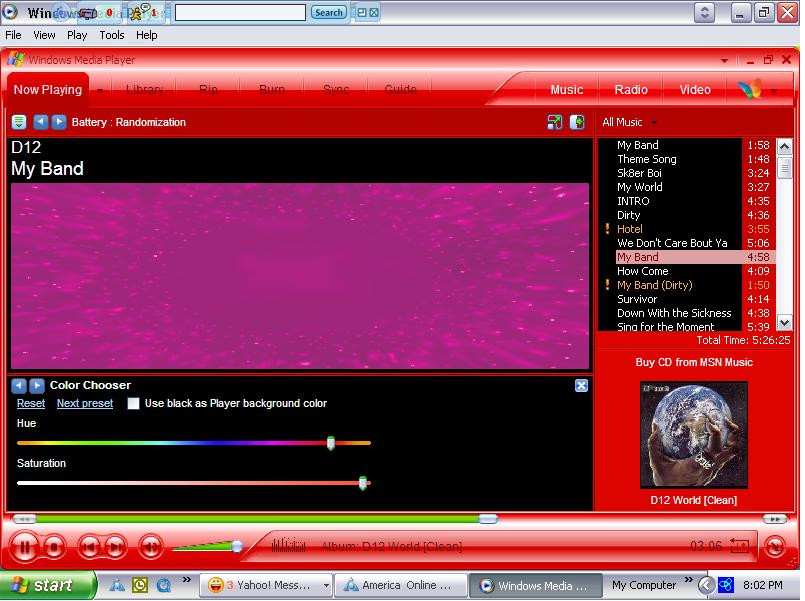Stop playback
805x601 pixels.
point(53,547)
